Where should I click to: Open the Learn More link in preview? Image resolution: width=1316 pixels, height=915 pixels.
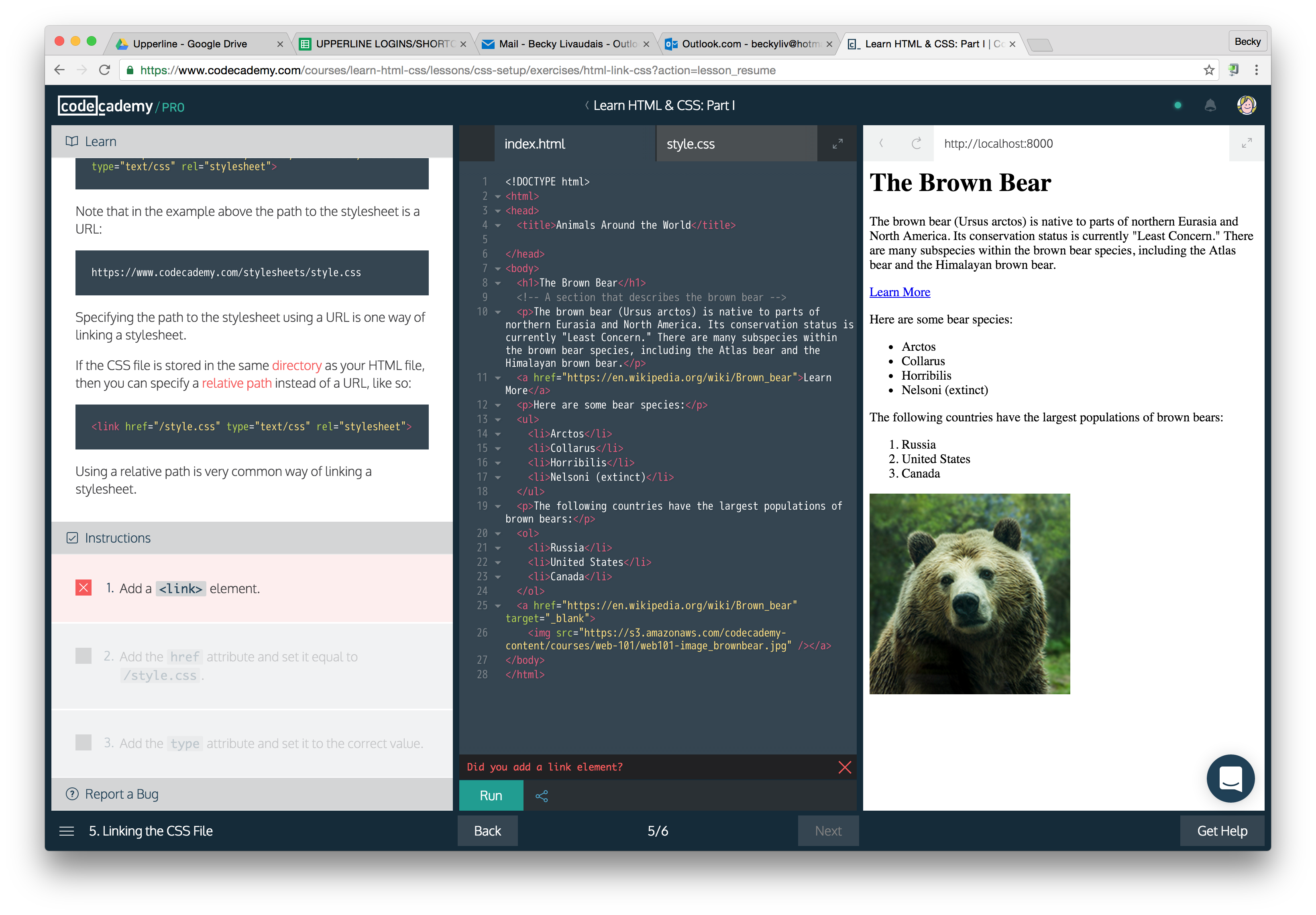point(899,292)
